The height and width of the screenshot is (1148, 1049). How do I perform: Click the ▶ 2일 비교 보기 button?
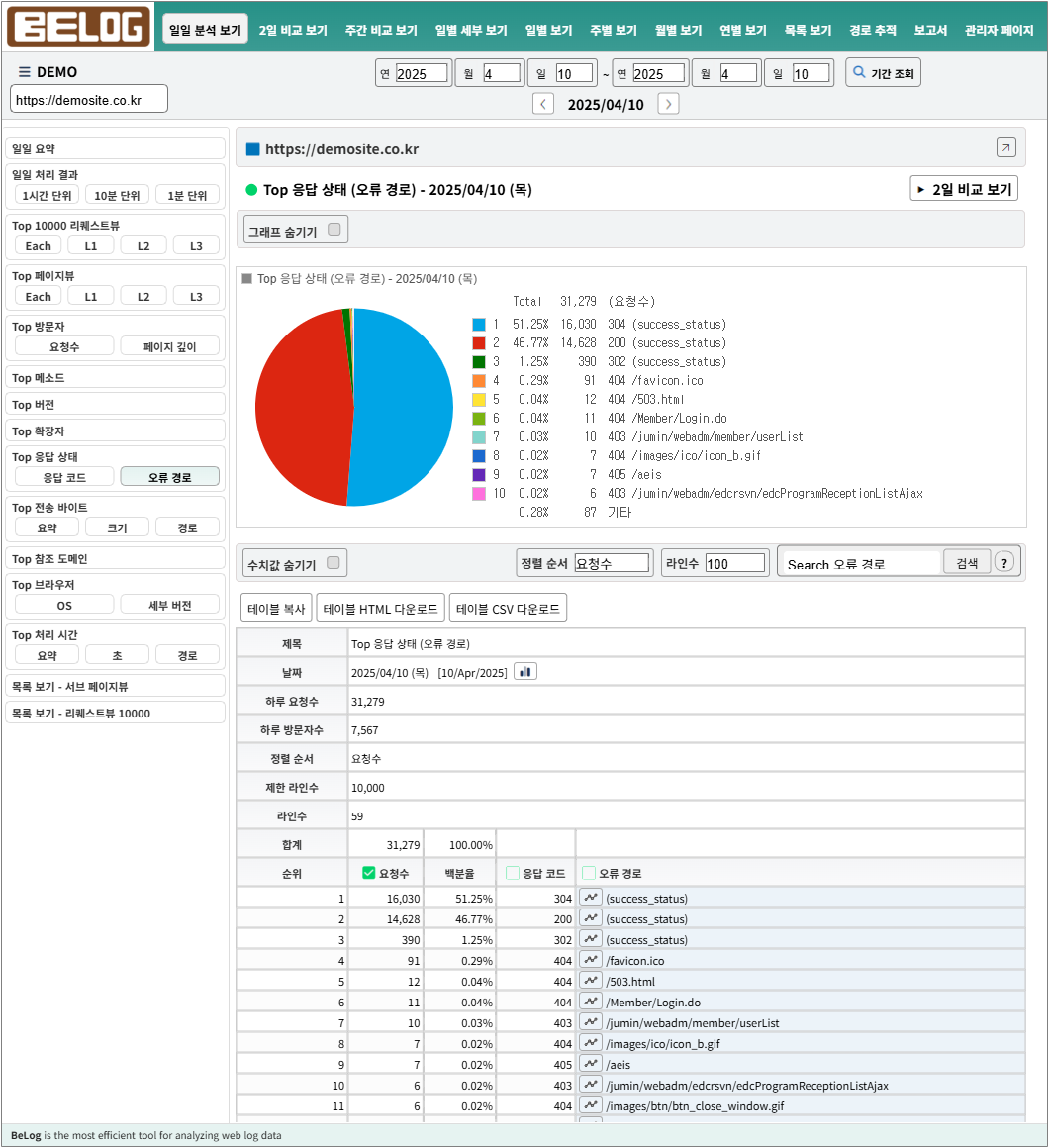click(x=963, y=189)
